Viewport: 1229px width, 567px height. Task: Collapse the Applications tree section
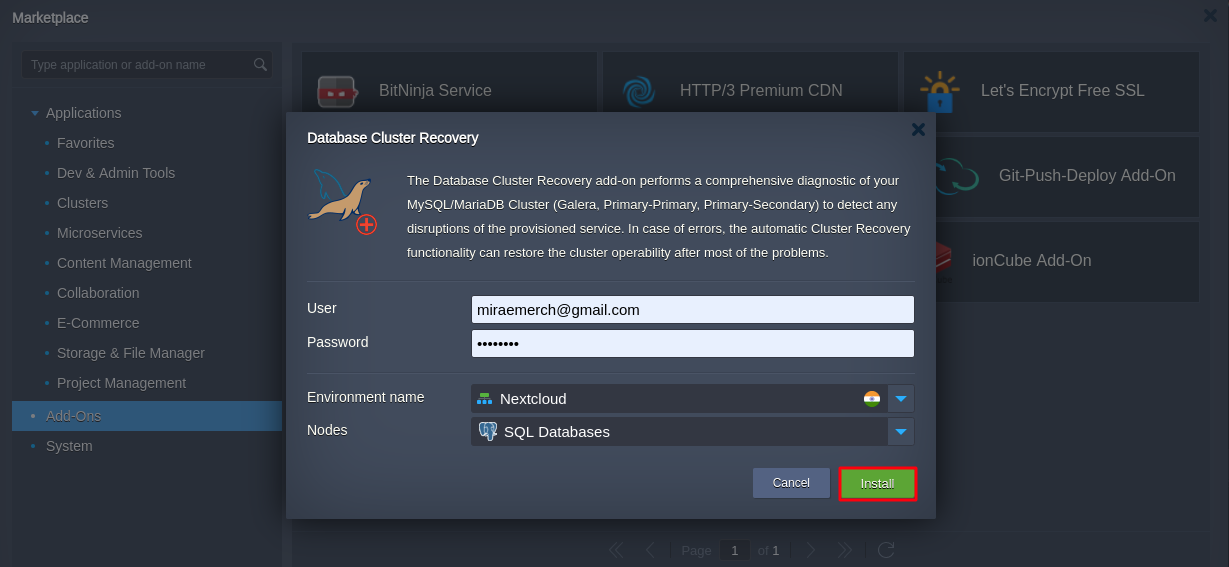35,113
